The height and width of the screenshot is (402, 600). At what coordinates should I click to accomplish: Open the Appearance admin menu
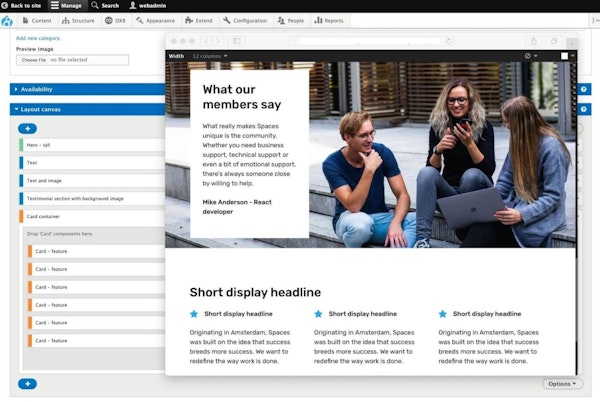tap(153, 20)
